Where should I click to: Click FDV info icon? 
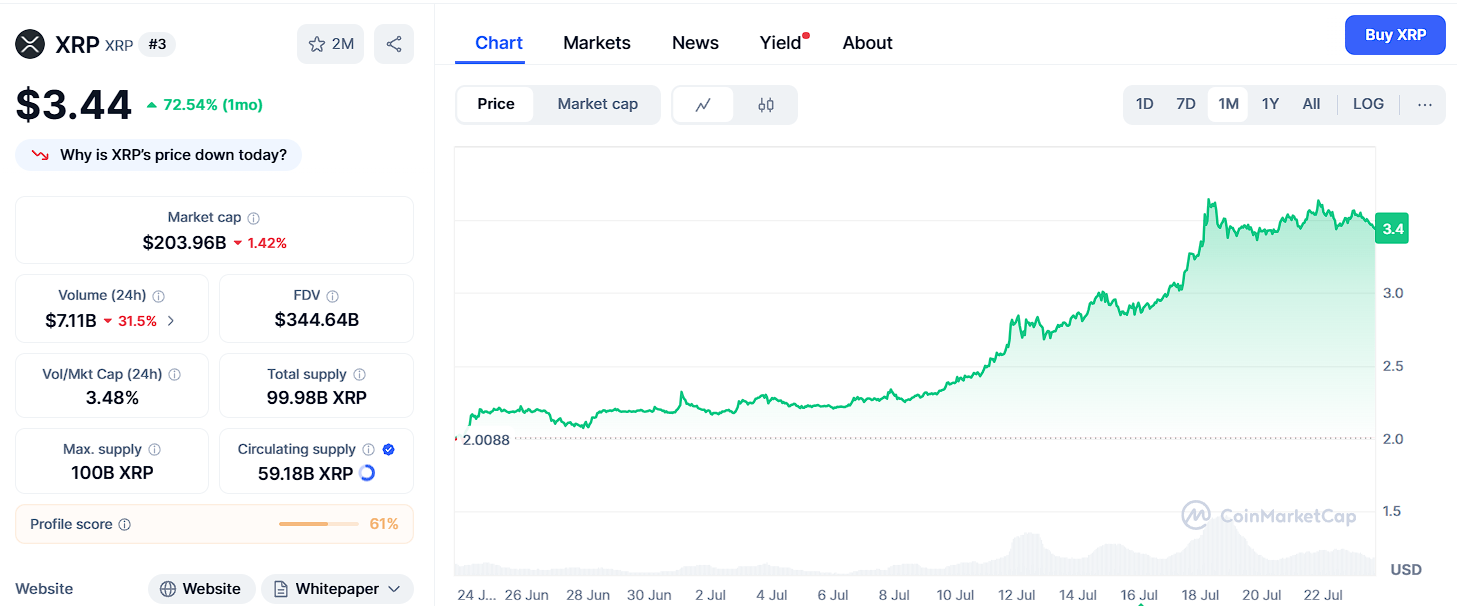click(332, 296)
